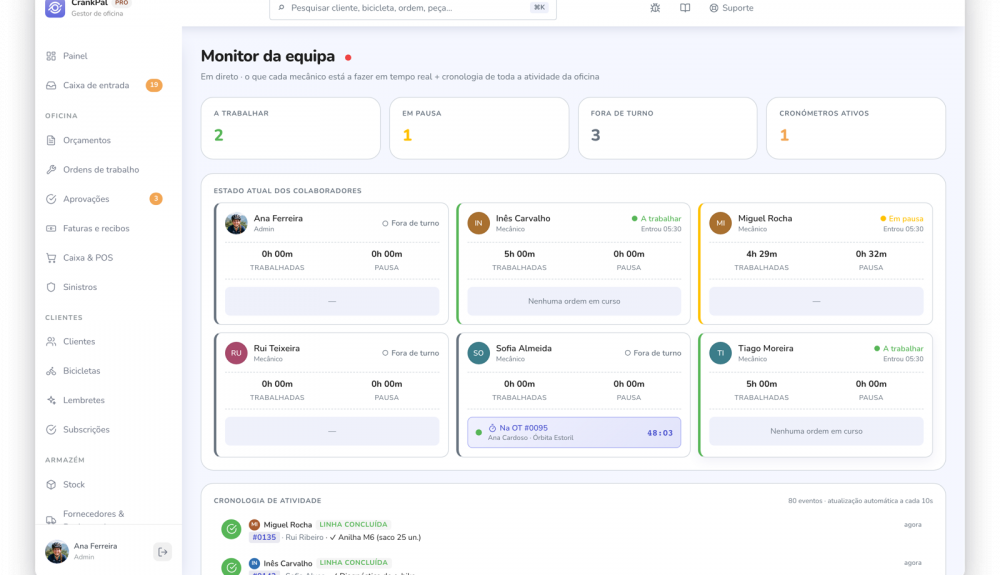Open the Painel dashboard icon

click(51, 56)
